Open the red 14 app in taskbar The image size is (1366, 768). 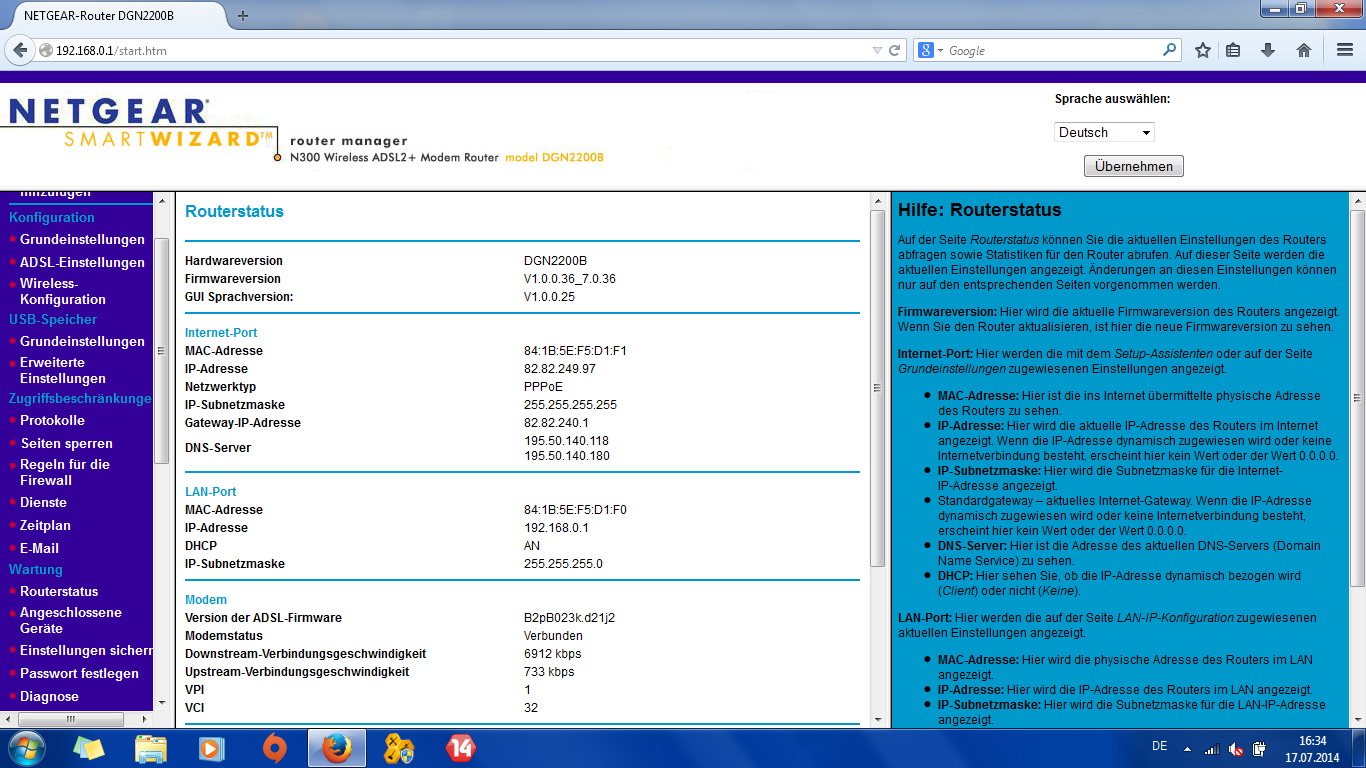pyautogui.click(x=460, y=748)
